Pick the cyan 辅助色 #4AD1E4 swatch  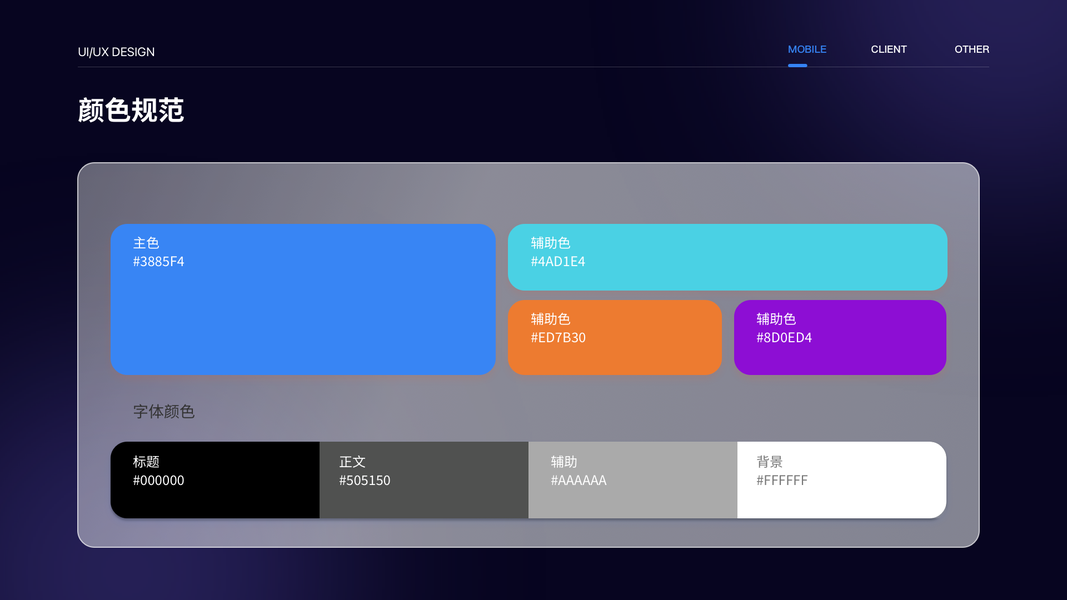[727, 257]
